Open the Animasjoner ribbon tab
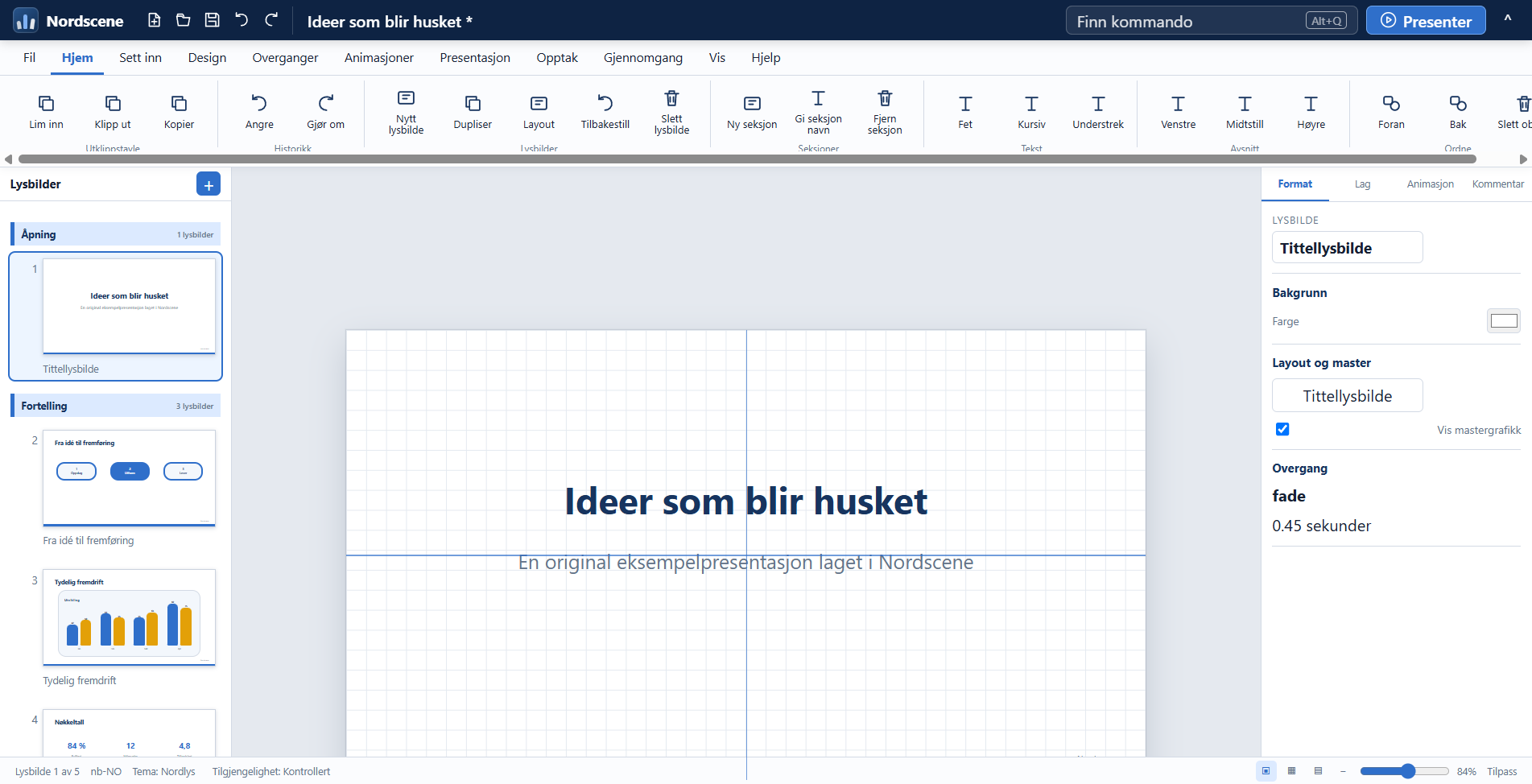The image size is (1532, 784). click(x=378, y=58)
